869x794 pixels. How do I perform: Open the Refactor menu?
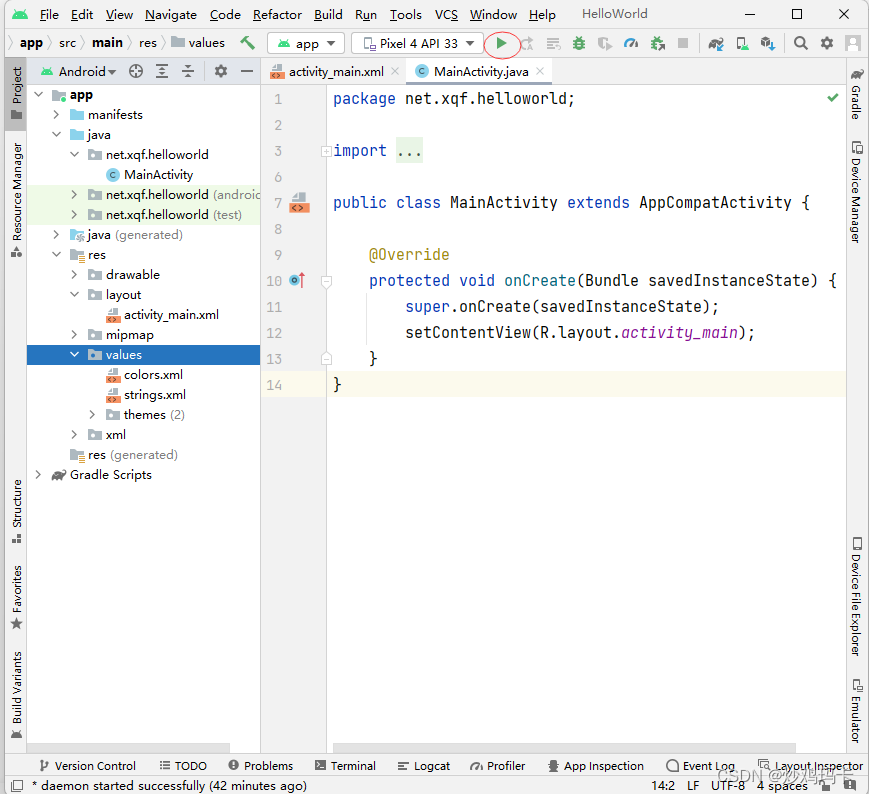(x=277, y=14)
